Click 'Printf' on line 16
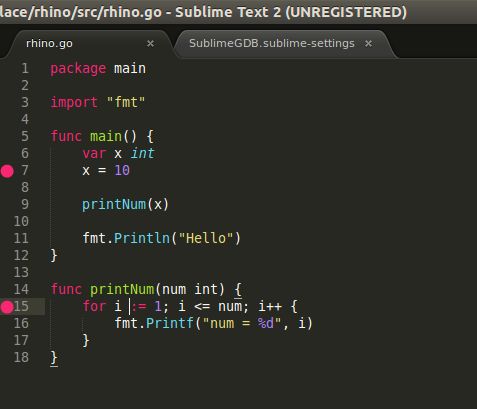This screenshot has height=409, width=477. click(x=170, y=323)
